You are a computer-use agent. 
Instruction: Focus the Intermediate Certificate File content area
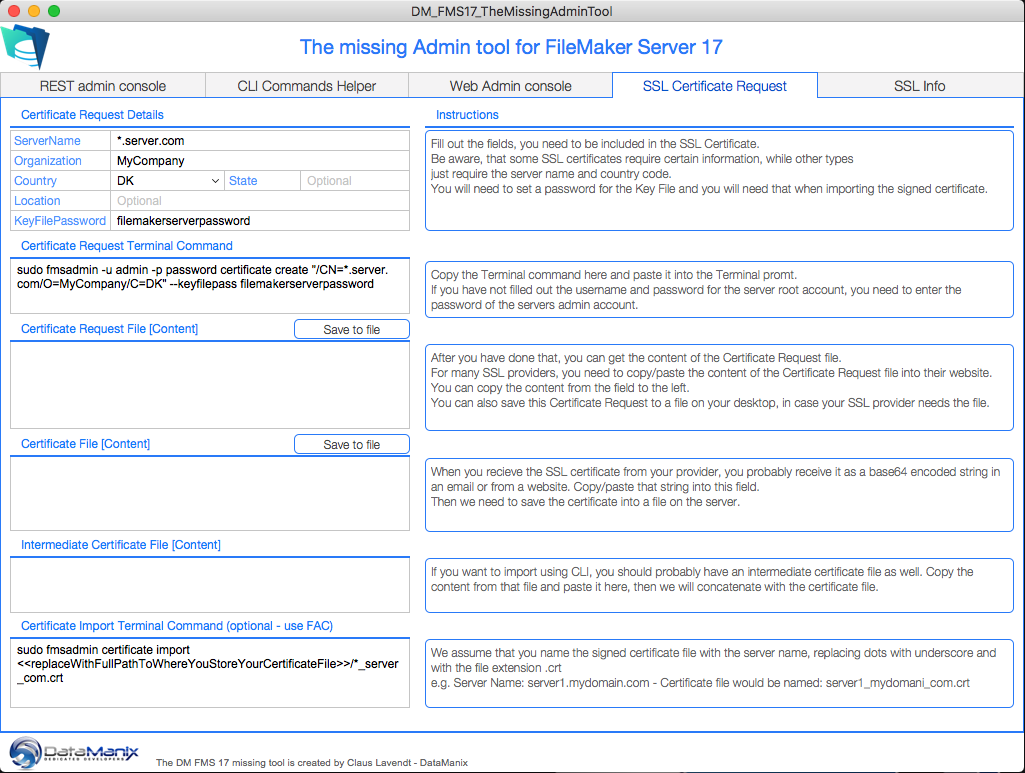tap(210, 585)
